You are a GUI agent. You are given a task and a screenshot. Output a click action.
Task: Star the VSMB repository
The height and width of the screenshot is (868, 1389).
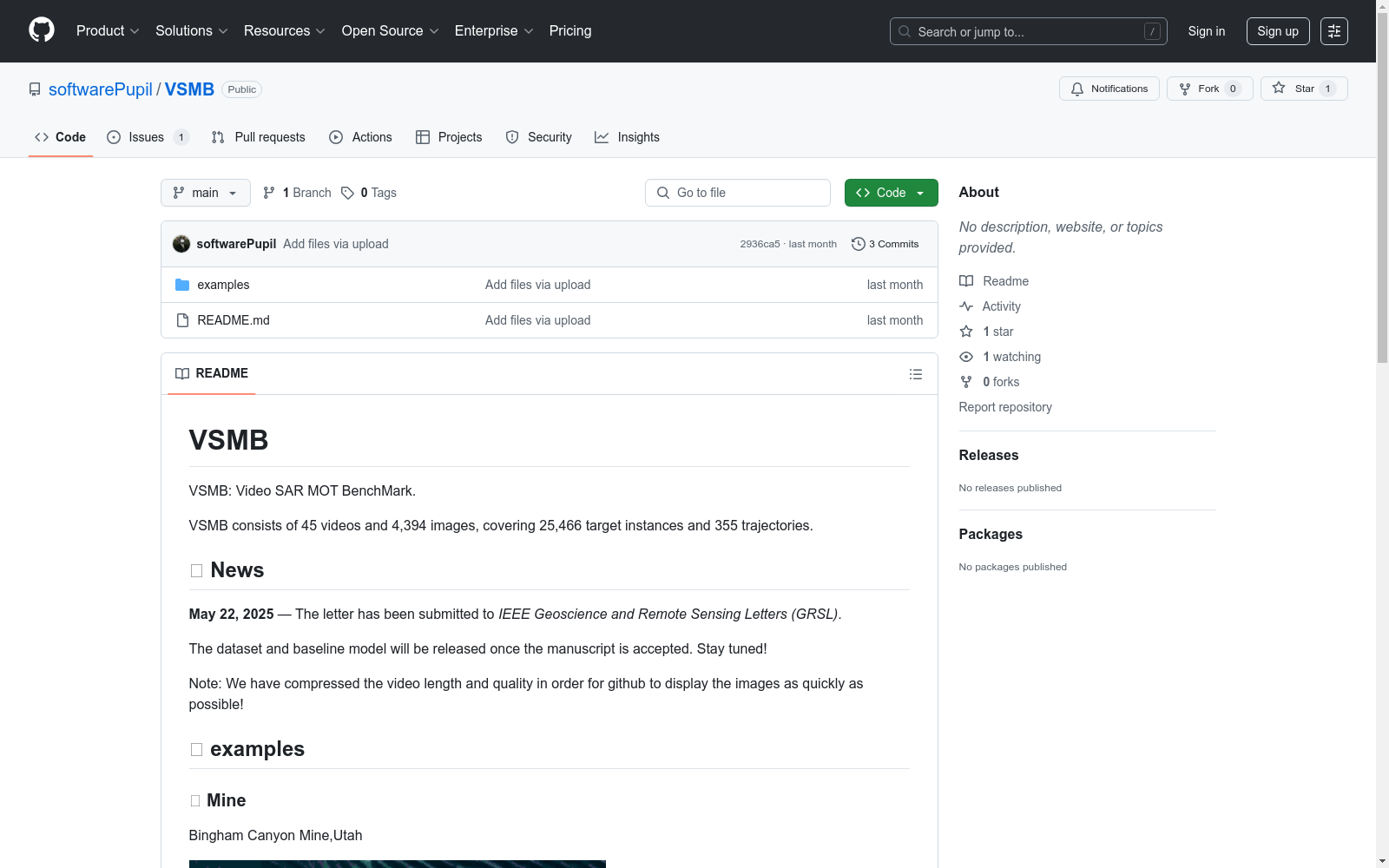click(1304, 89)
